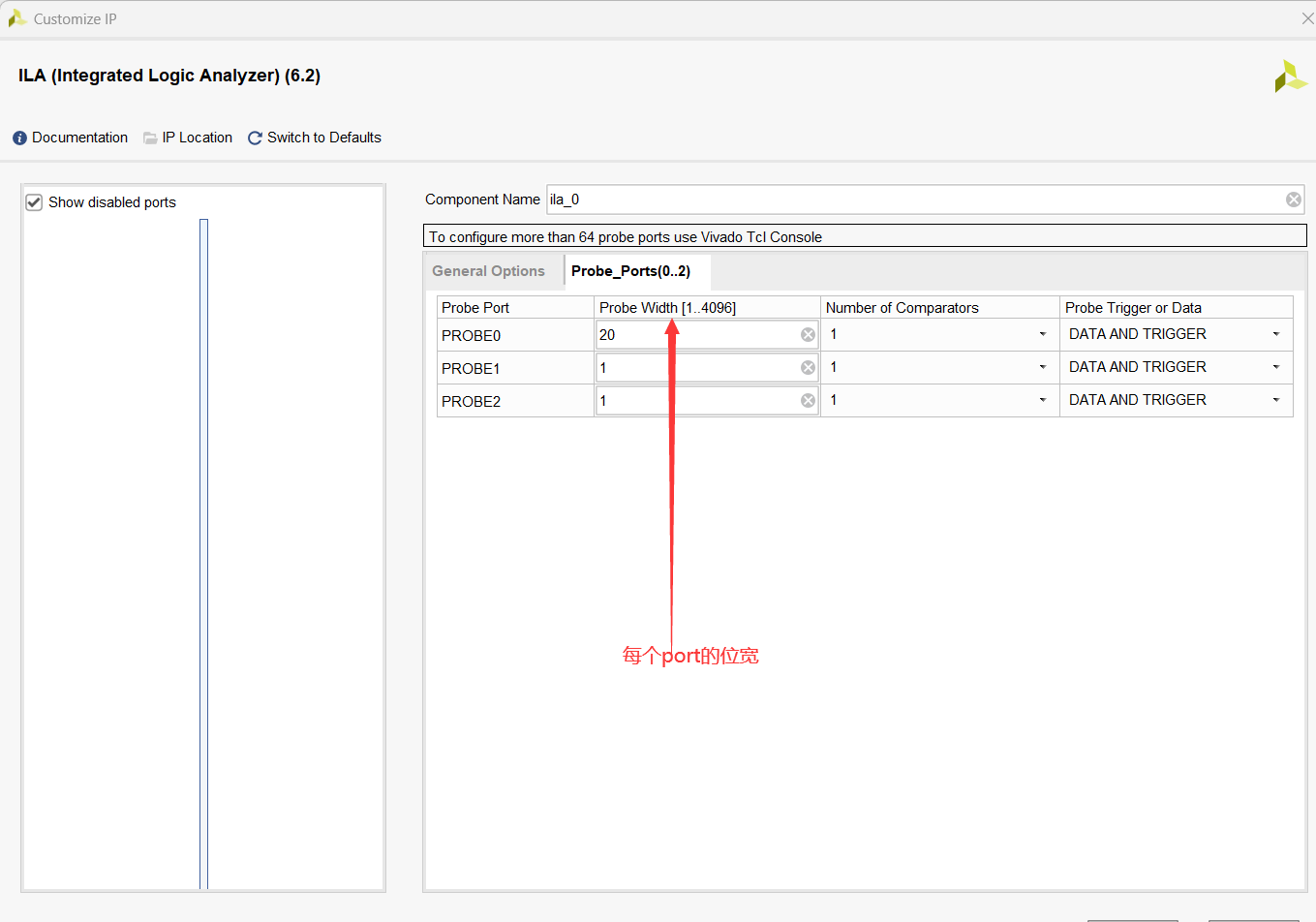Clear the PROBE1 width value

click(808, 368)
